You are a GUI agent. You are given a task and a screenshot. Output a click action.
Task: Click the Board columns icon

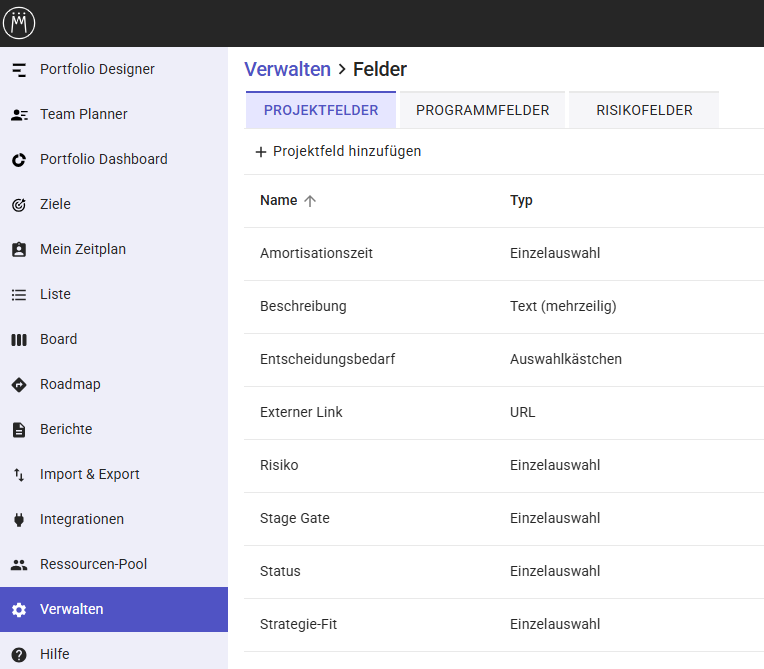19,340
